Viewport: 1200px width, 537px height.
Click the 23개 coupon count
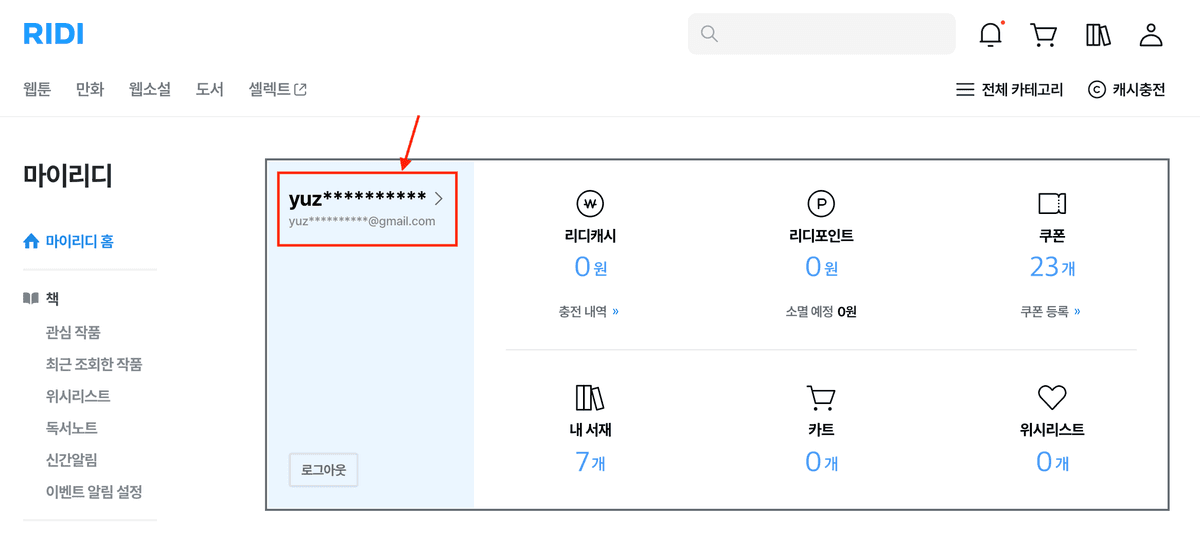[x=1052, y=267]
